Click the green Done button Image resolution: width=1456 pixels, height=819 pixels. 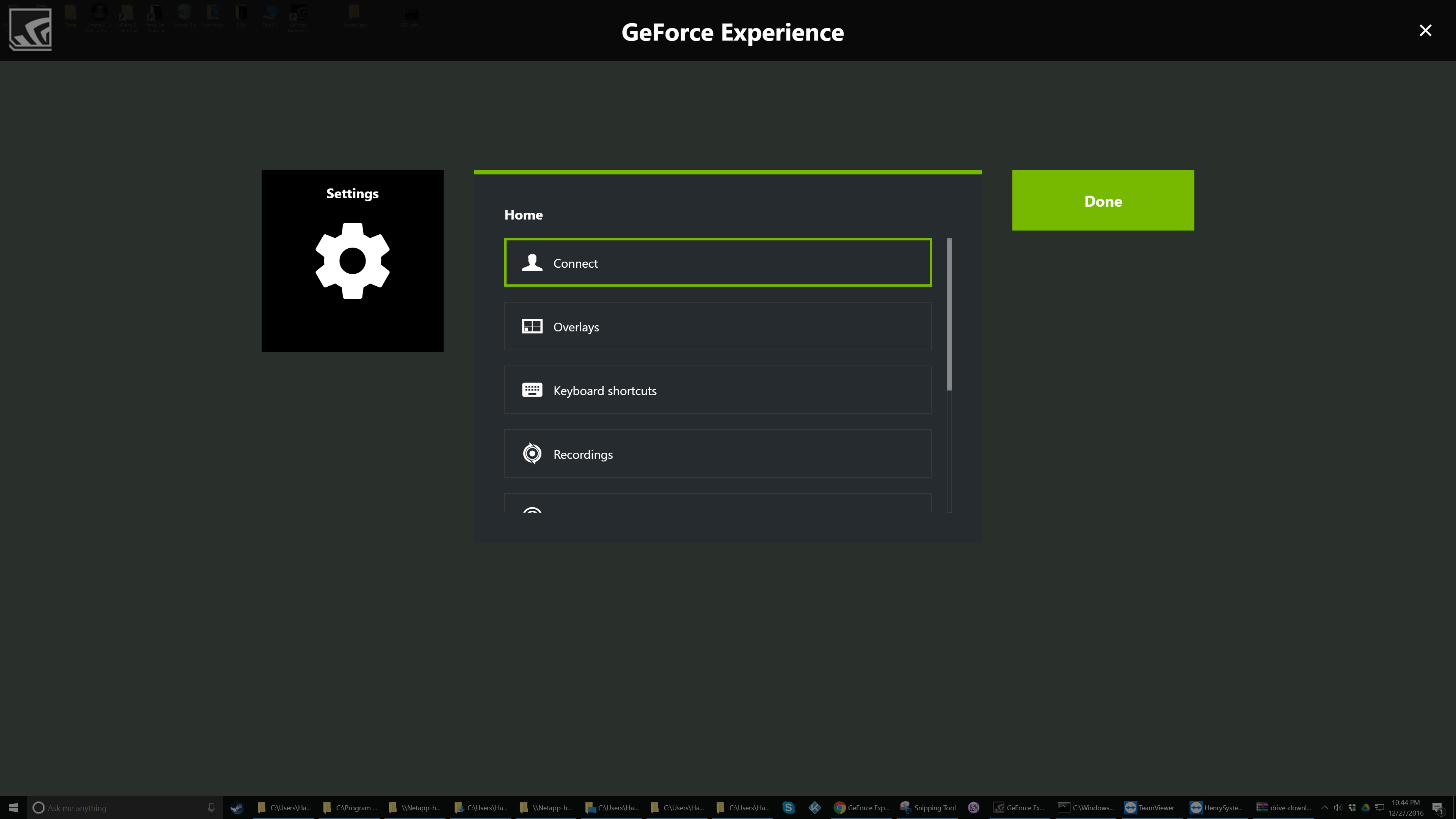tap(1103, 200)
